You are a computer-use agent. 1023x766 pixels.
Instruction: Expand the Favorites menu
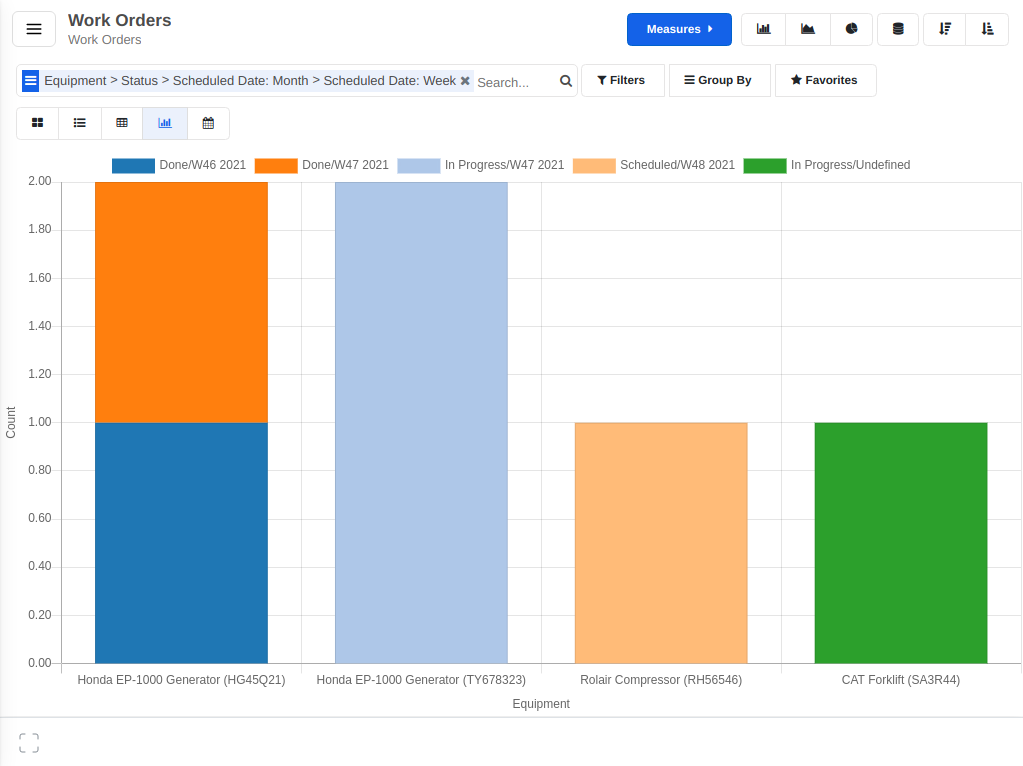pos(825,80)
